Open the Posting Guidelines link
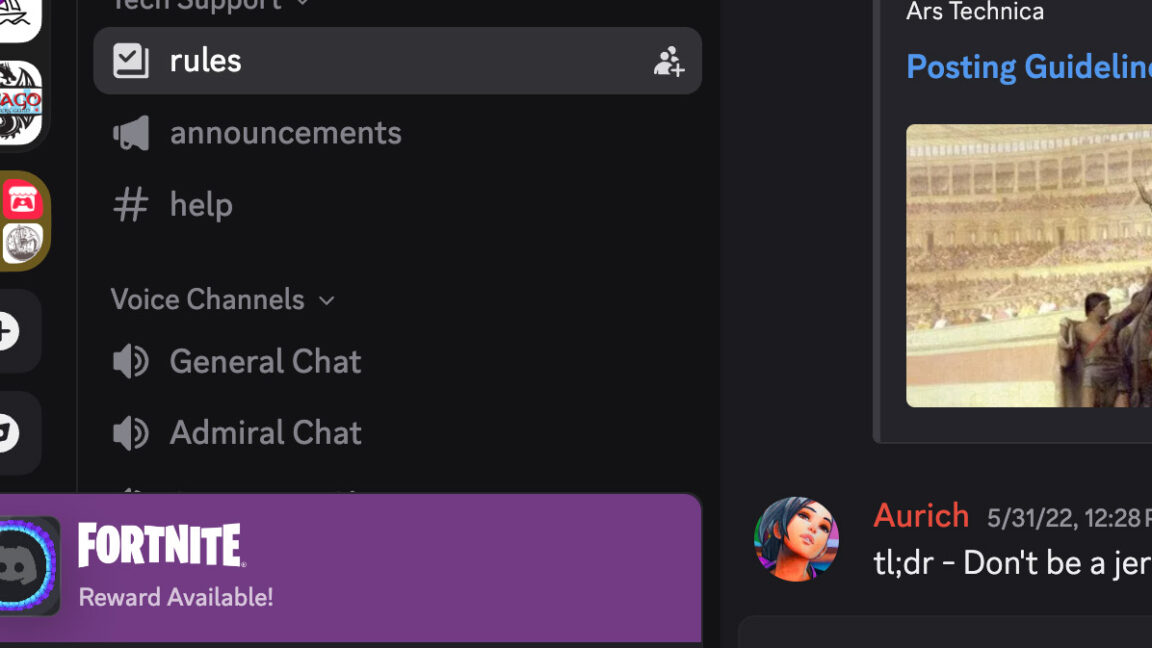This screenshot has height=648, width=1152. (x=1028, y=67)
